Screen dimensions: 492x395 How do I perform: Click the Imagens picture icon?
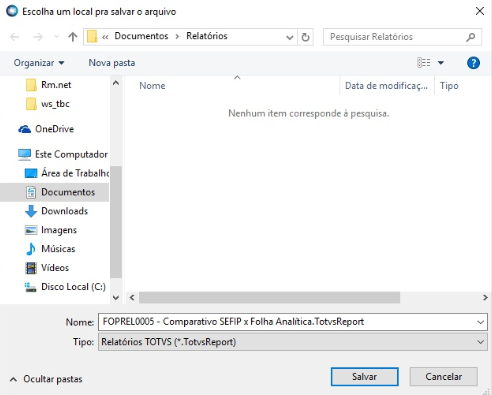[31, 230]
